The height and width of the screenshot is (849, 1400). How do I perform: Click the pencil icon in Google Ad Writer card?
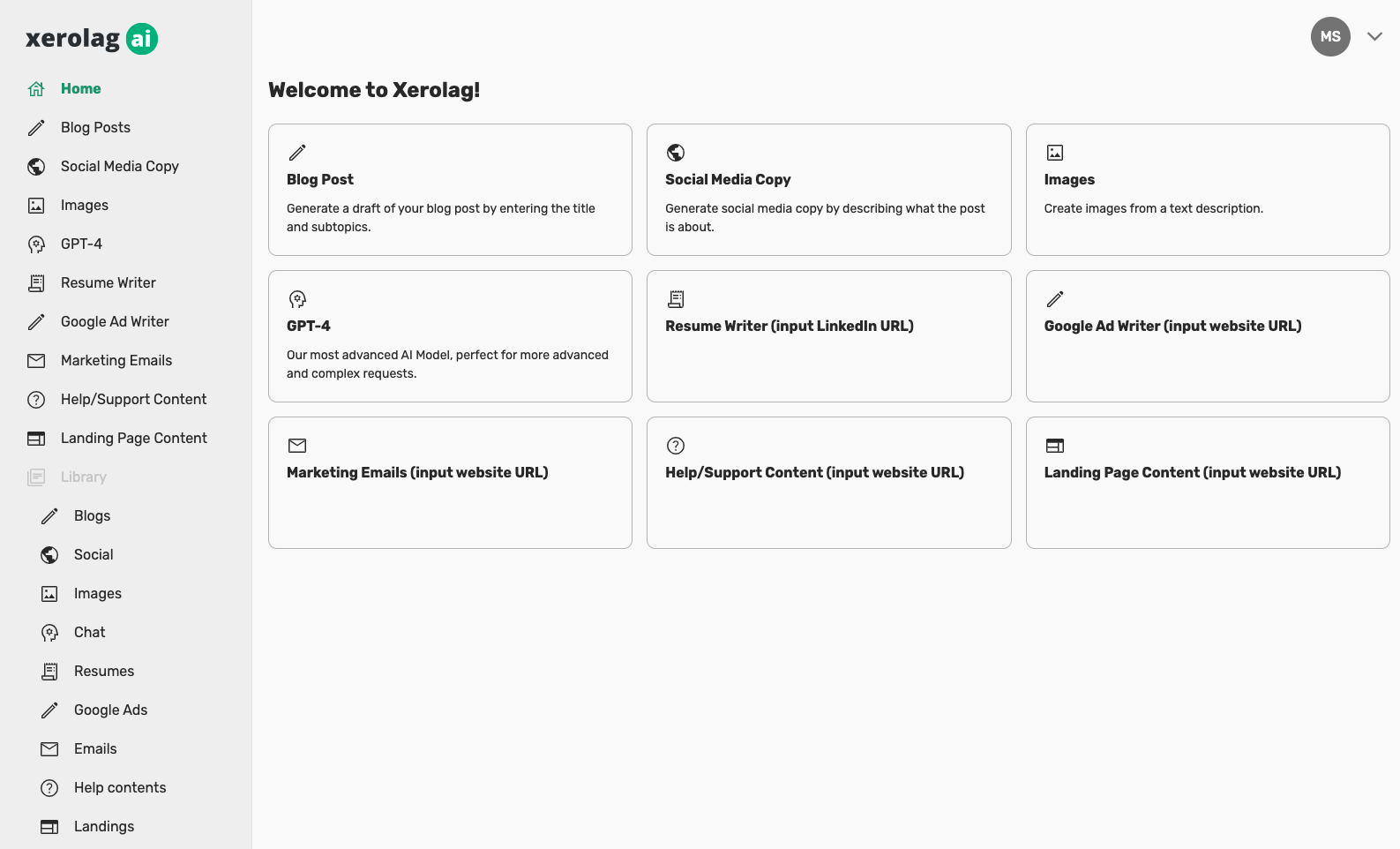tap(1055, 299)
